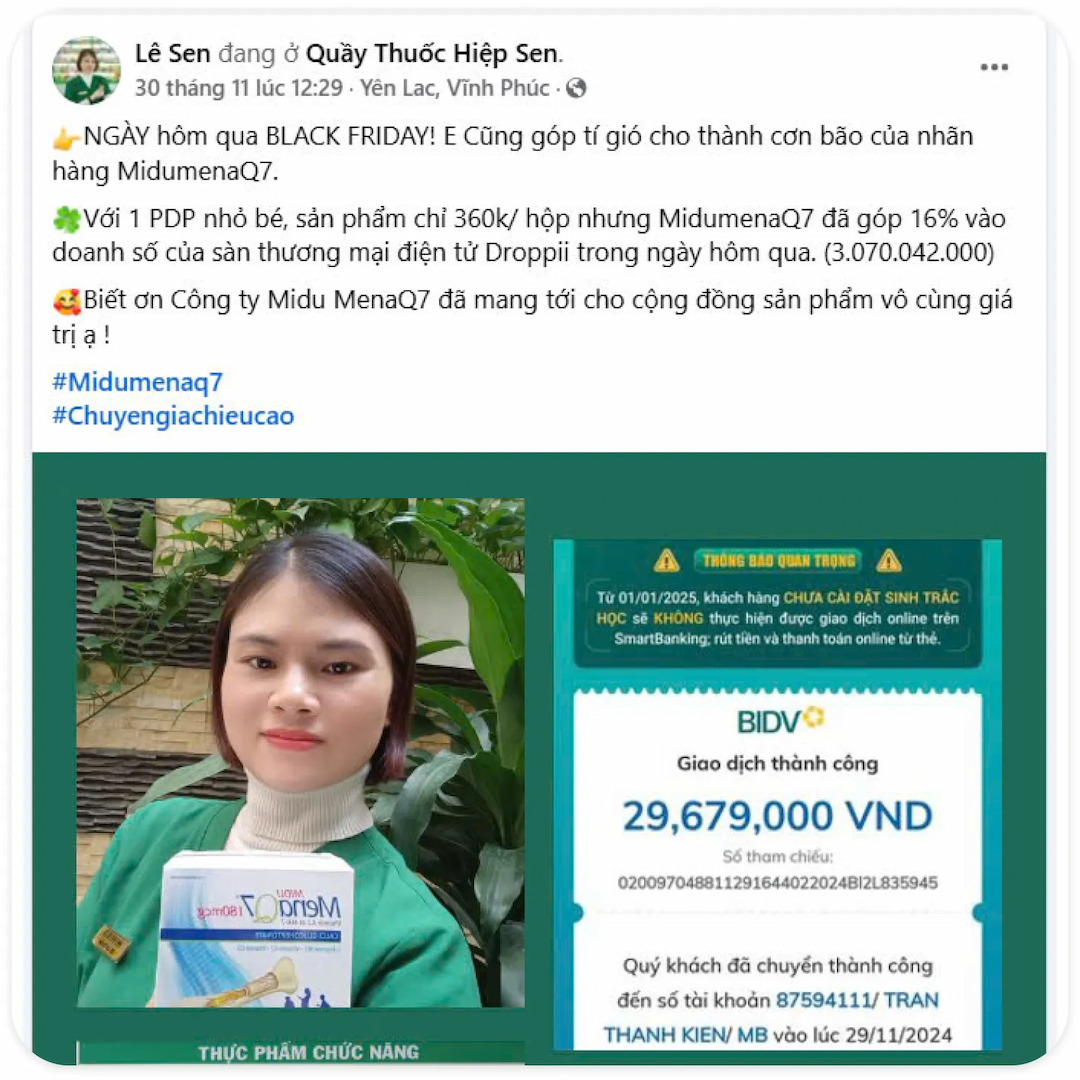Click the Thực phẩm chức năng caption bar
Image resolution: width=1080 pixels, height=1080 pixels.
301,1052
